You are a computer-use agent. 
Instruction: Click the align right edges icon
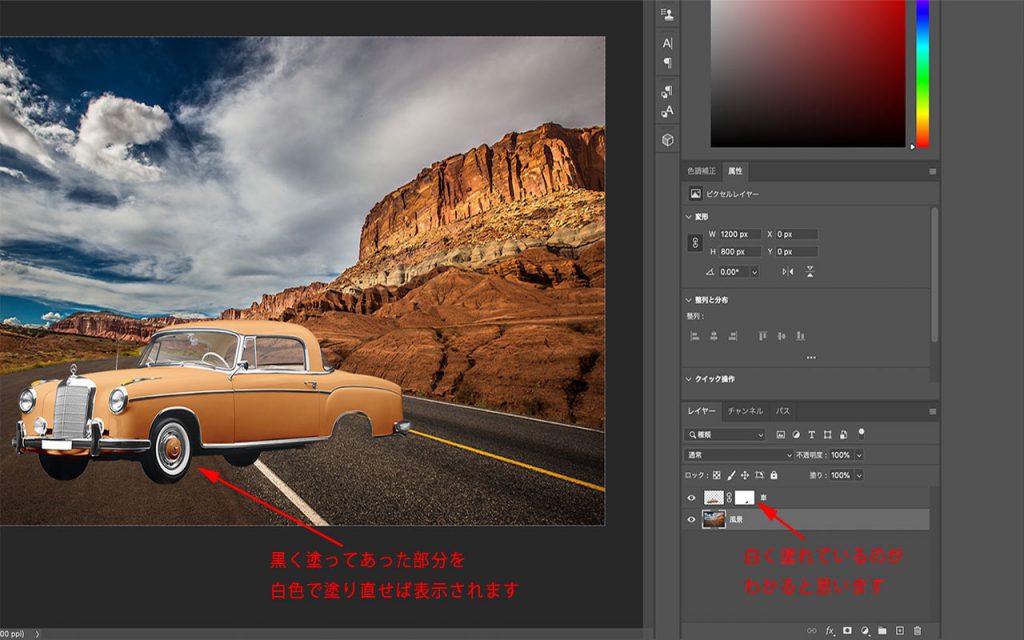pyautogui.click(x=733, y=336)
